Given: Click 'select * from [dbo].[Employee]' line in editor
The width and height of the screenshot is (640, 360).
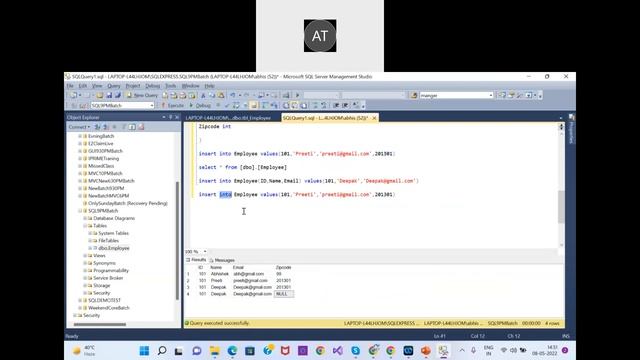Looking at the screenshot, I should [242, 167].
